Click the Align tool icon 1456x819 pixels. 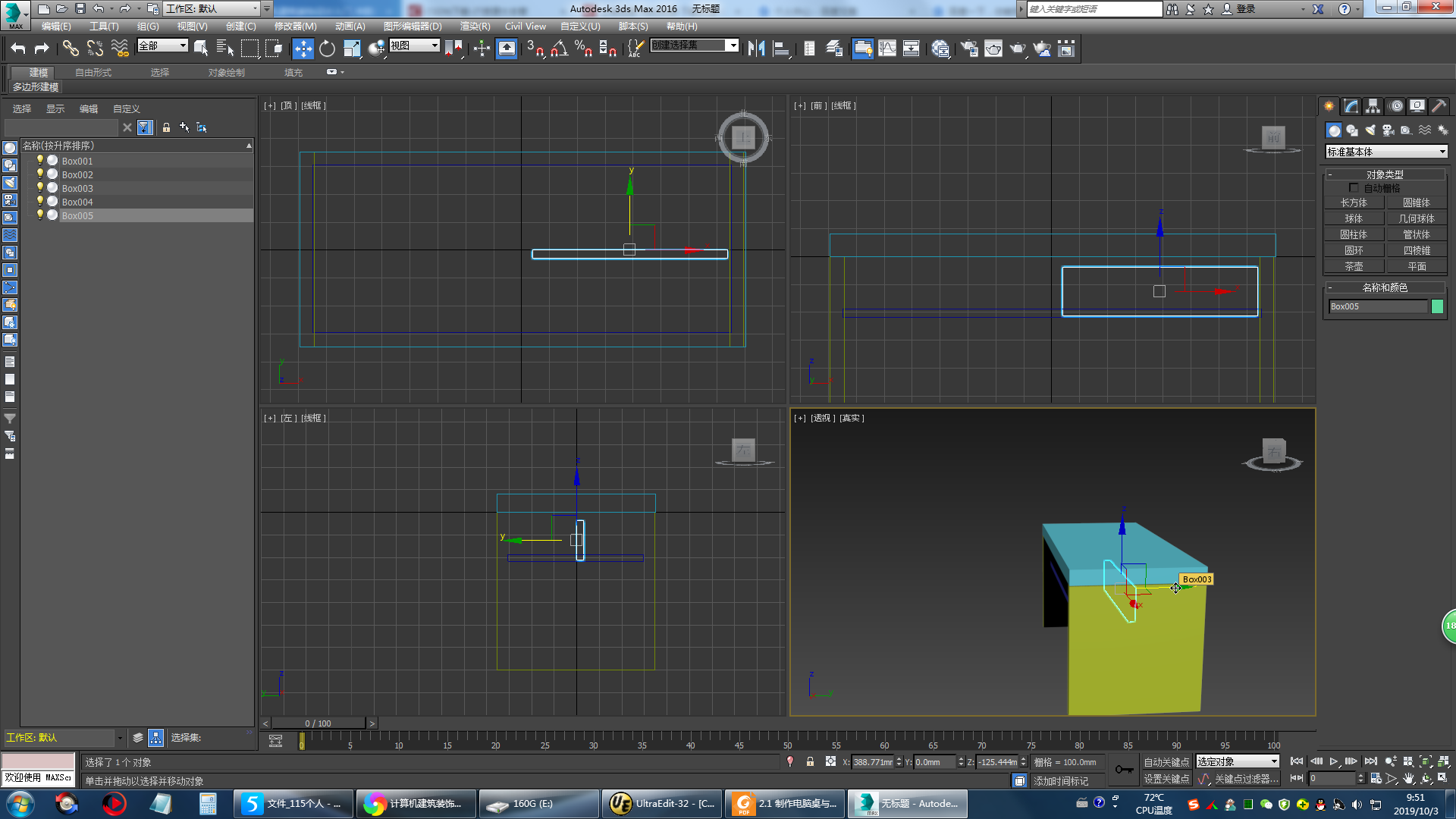pos(781,49)
